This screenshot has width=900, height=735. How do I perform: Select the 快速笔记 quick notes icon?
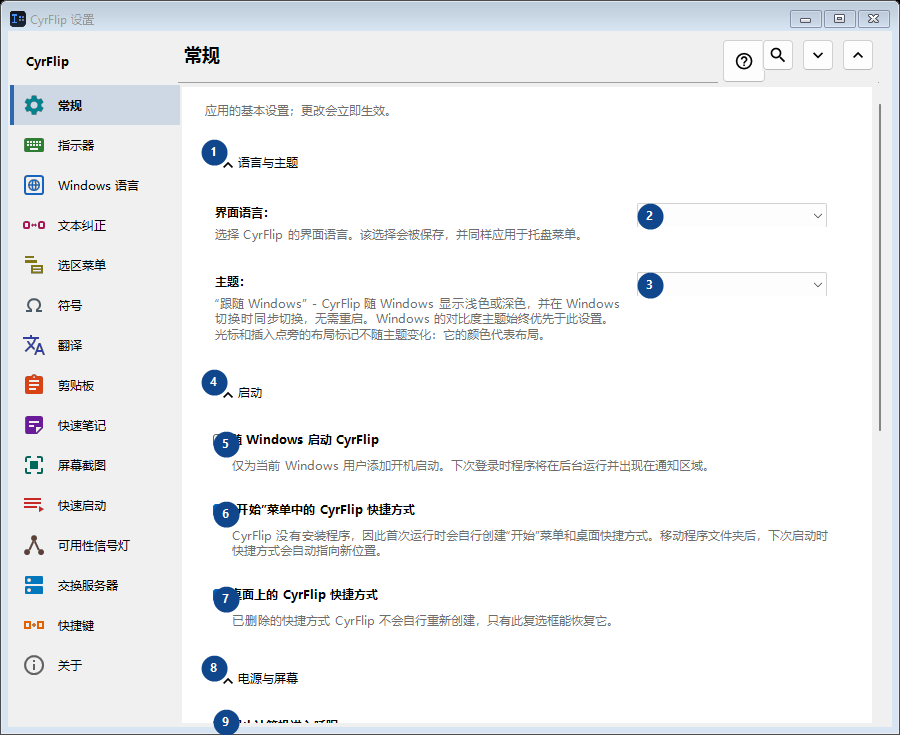click(34, 425)
